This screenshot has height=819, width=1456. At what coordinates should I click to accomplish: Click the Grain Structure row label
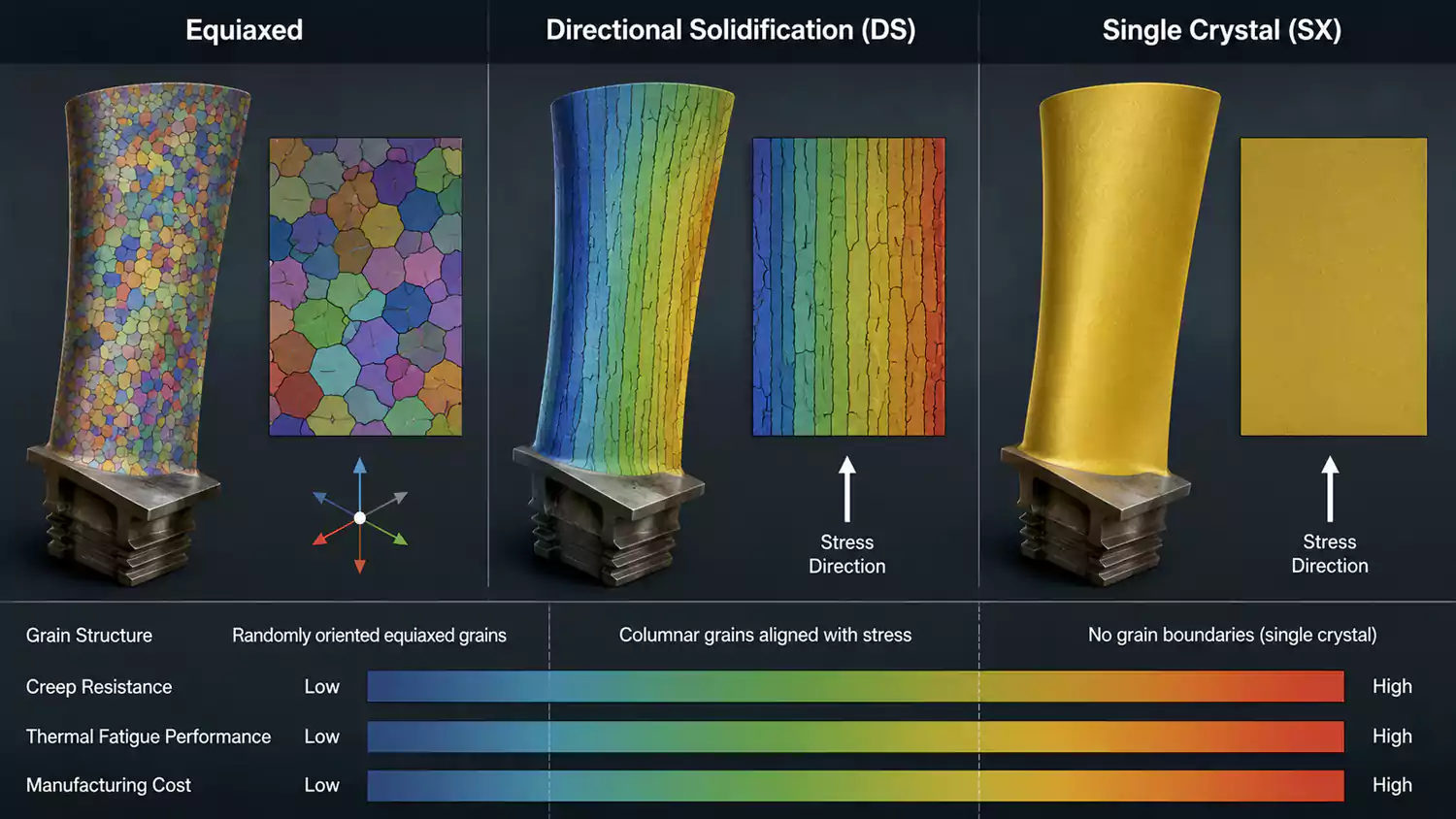pyautogui.click(x=89, y=636)
